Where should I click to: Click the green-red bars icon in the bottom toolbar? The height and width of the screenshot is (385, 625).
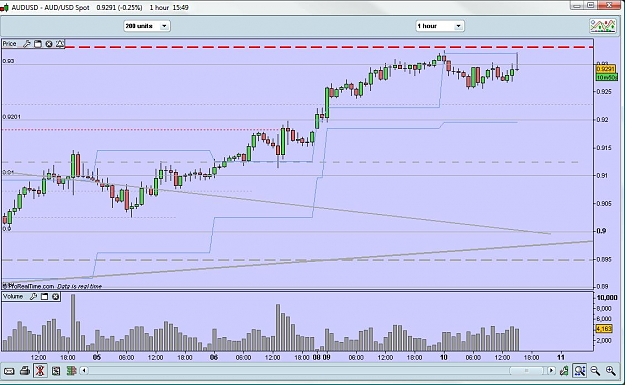71,371
